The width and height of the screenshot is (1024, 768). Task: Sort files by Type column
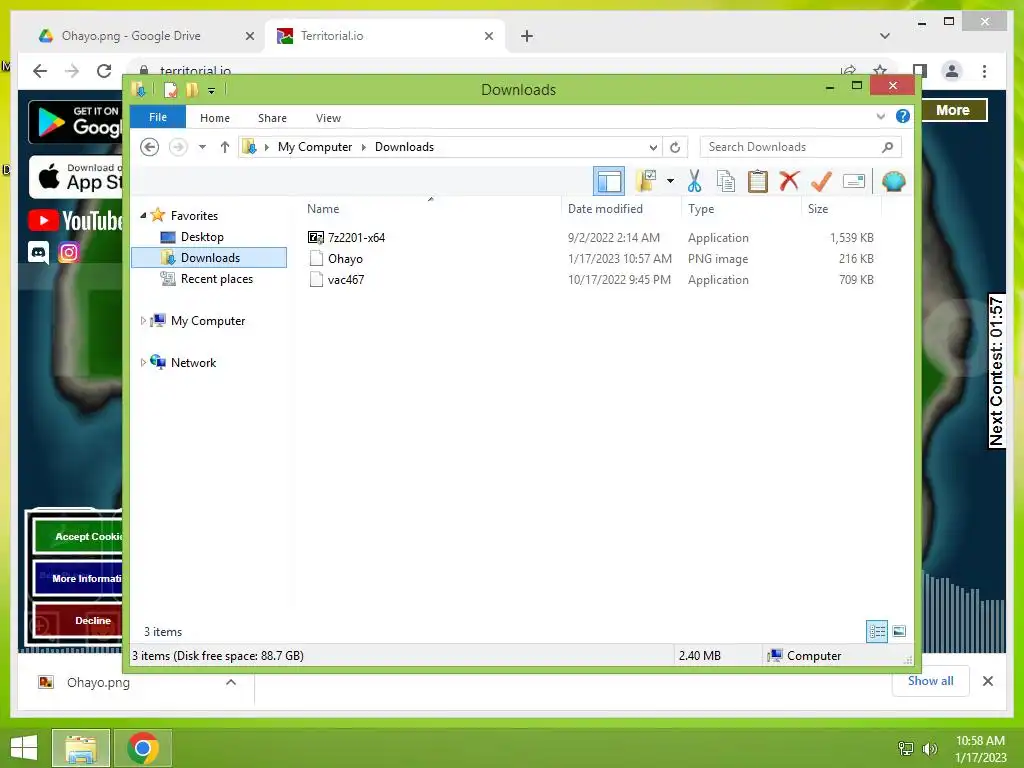click(701, 209)
